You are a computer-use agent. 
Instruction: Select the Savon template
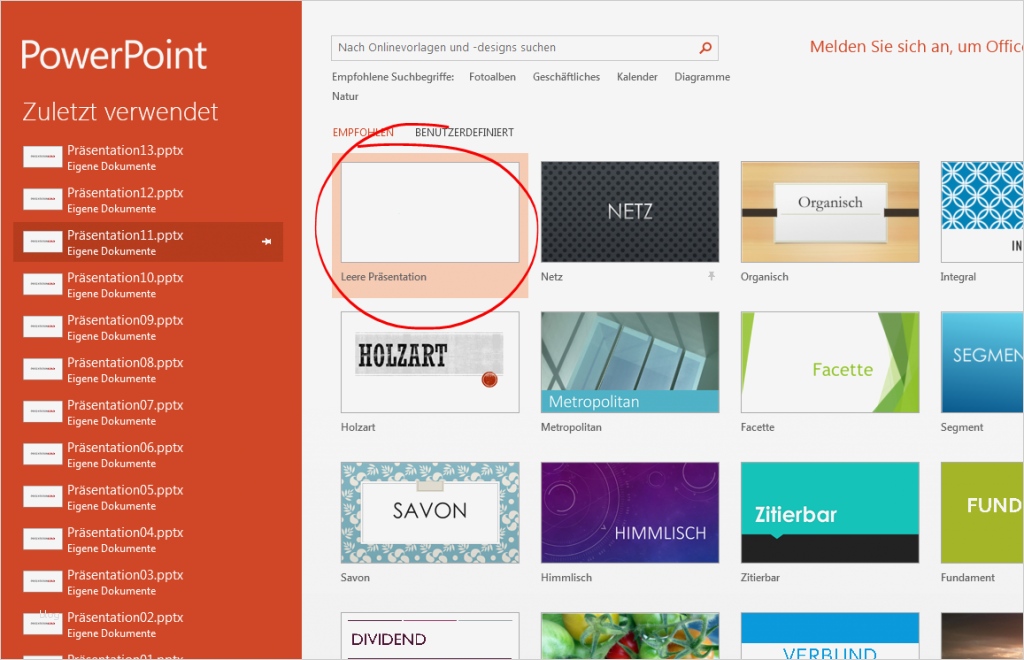pyautogui.click(x=430, y=511)
